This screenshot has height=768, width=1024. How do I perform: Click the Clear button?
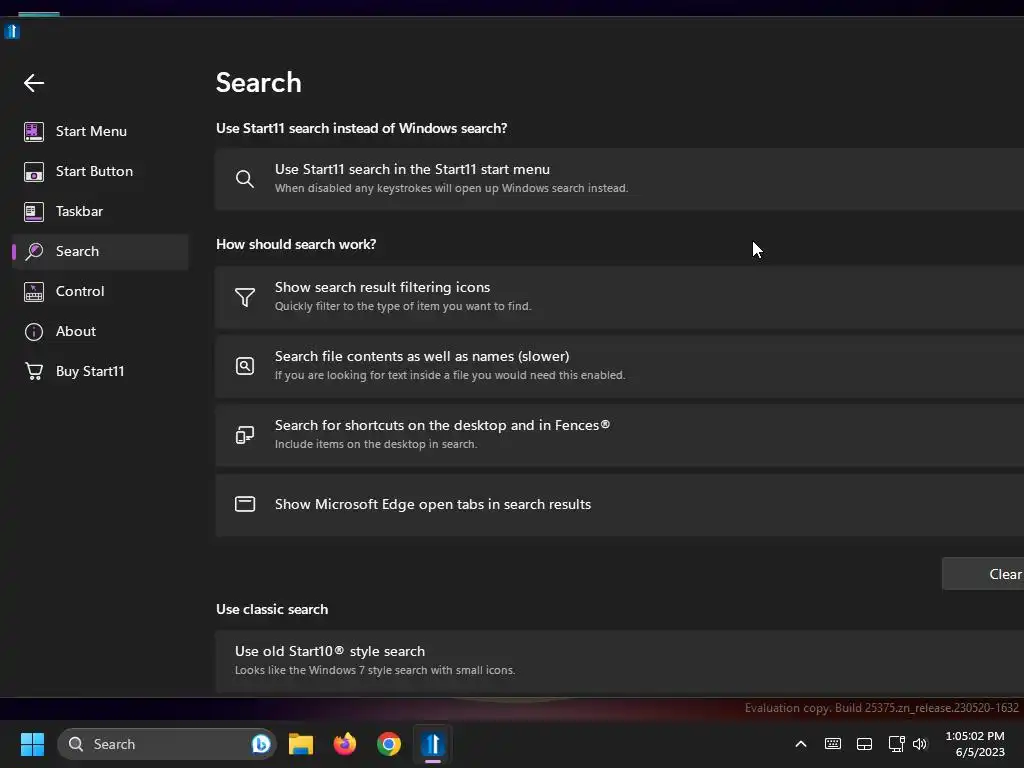coord(982,574)
